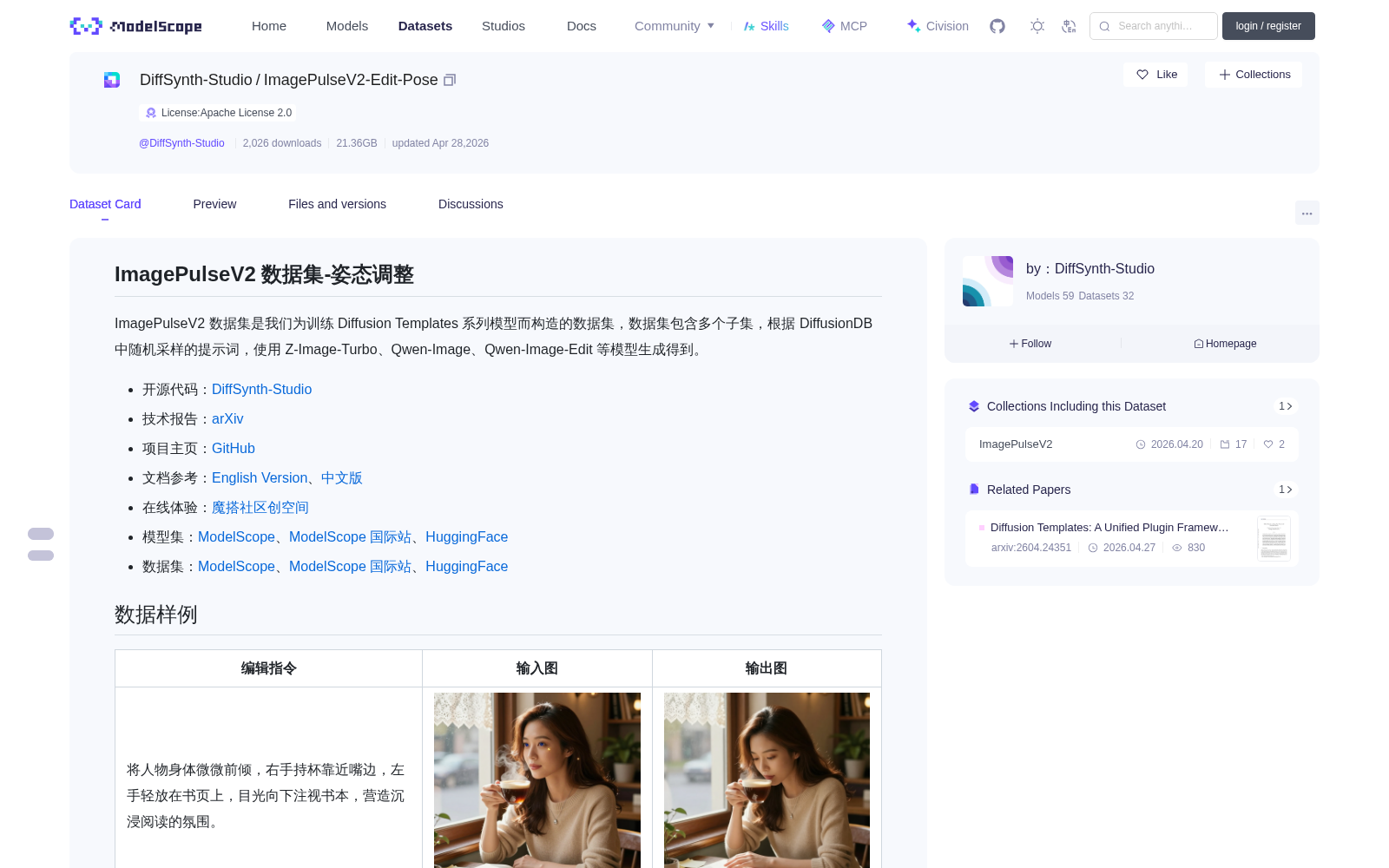Click the DiffSynth-Studio organization avatar
The image size is (1389, 868).
point(988,281)
